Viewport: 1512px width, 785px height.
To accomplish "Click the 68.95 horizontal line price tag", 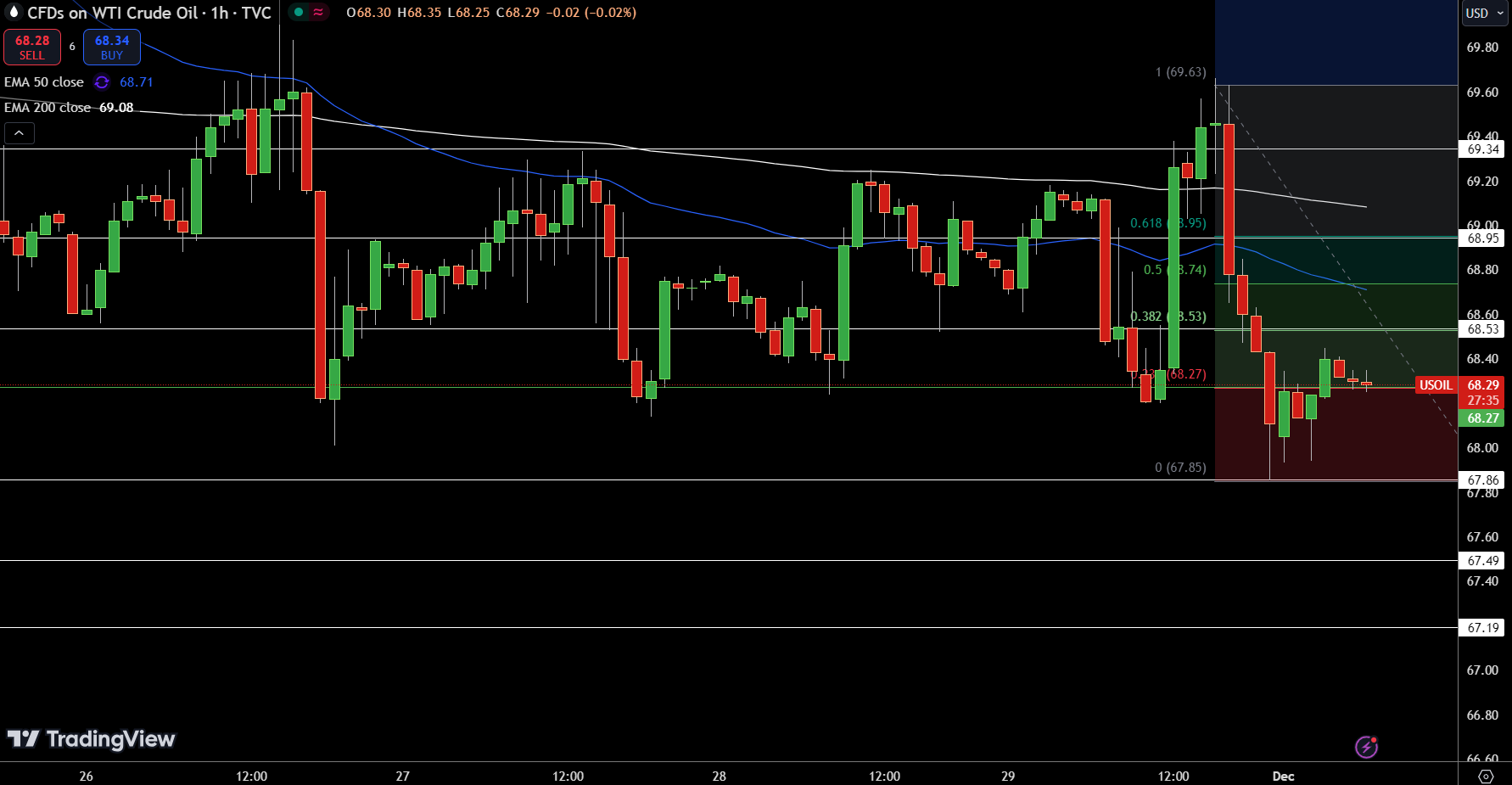I will (1483, 238).
